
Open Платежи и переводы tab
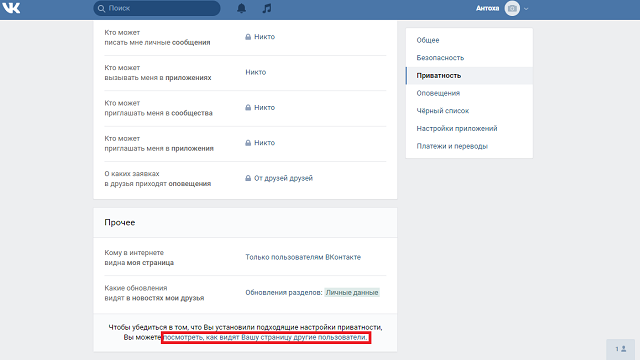click(469, 146)
